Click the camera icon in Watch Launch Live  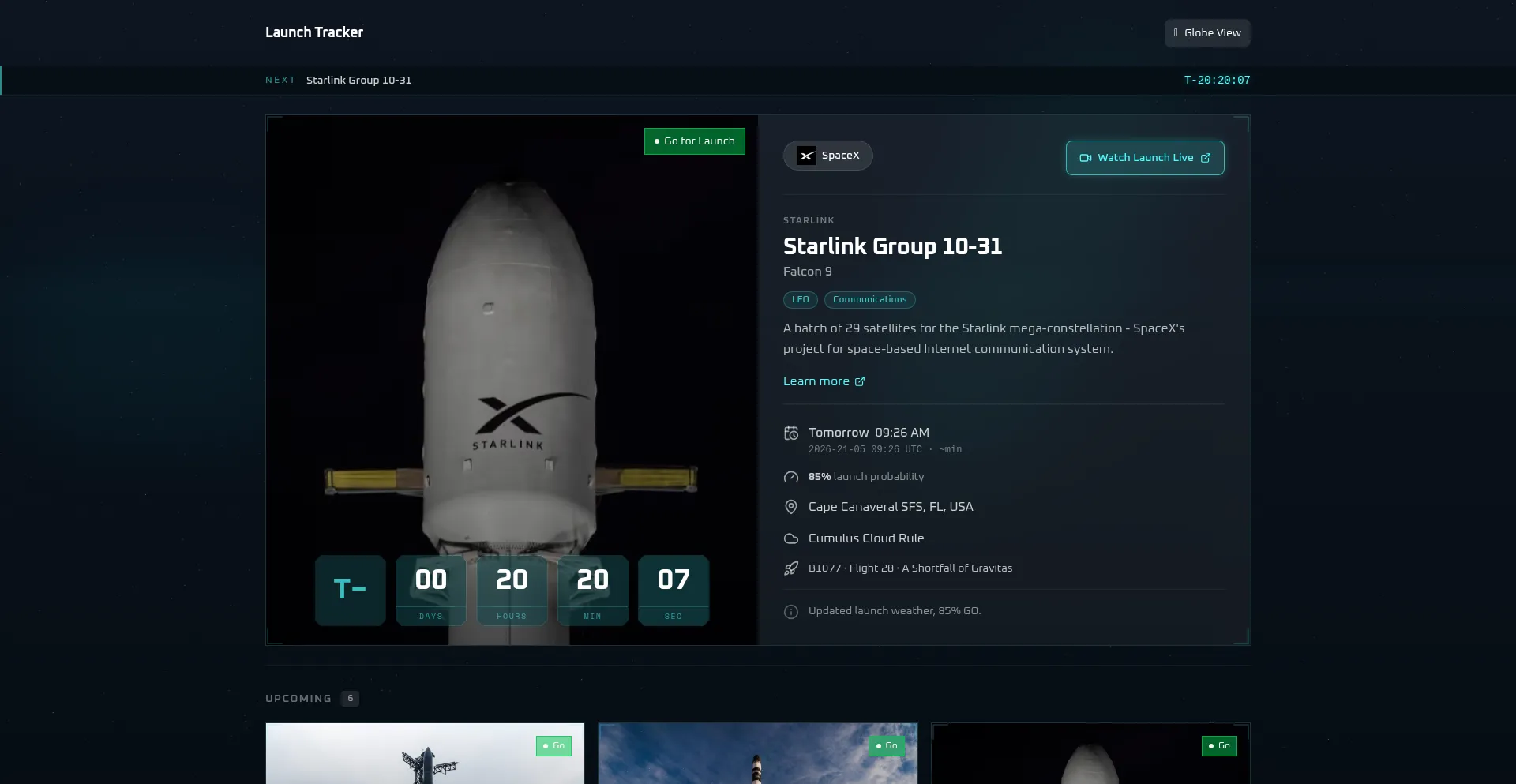(x=1086, y=158)
